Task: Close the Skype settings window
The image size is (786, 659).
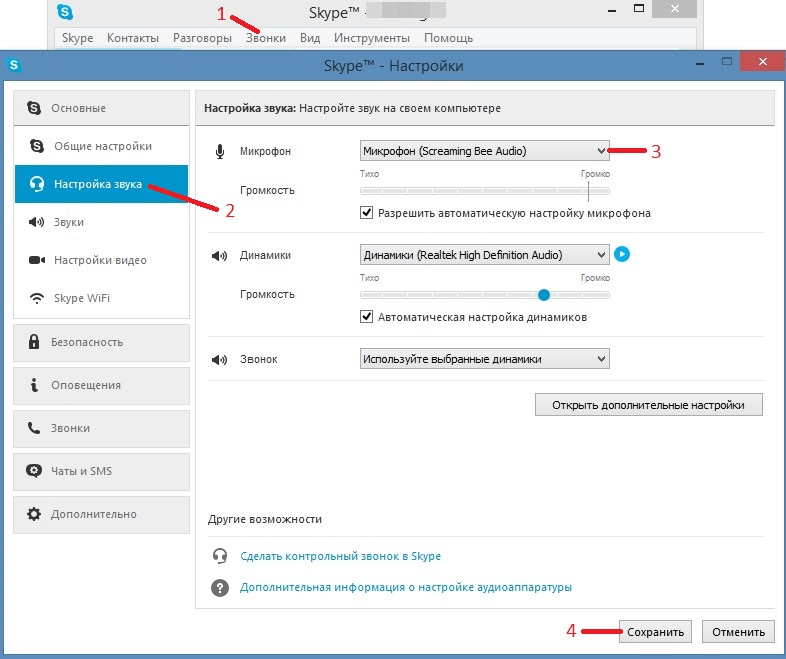Action: tap(762, 62)
